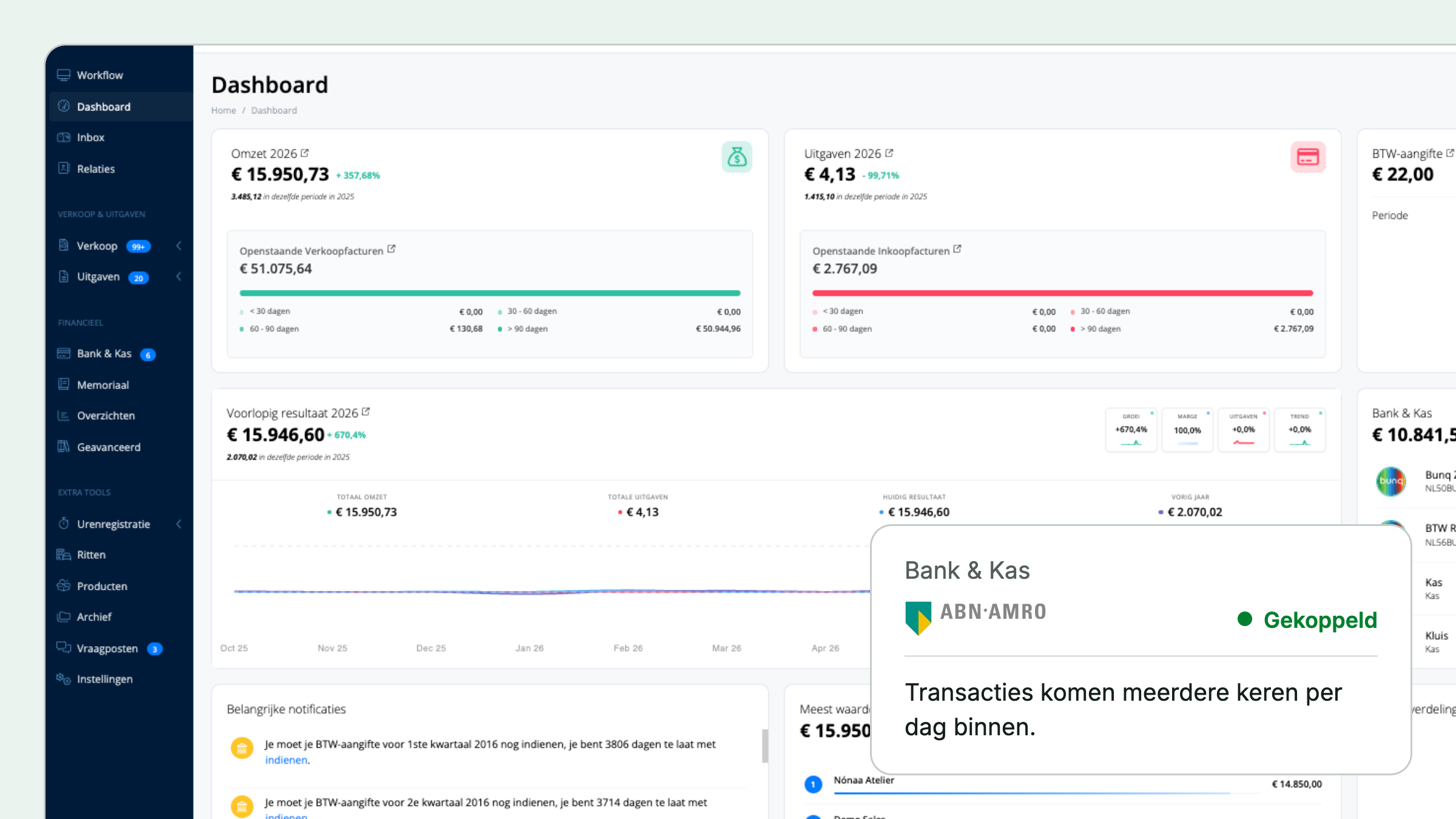Click the TOTAAL OMZET € 15.950,73 value
Image resolution: width=1456 pixels, height=819 pixels.
tap(366, 512)
